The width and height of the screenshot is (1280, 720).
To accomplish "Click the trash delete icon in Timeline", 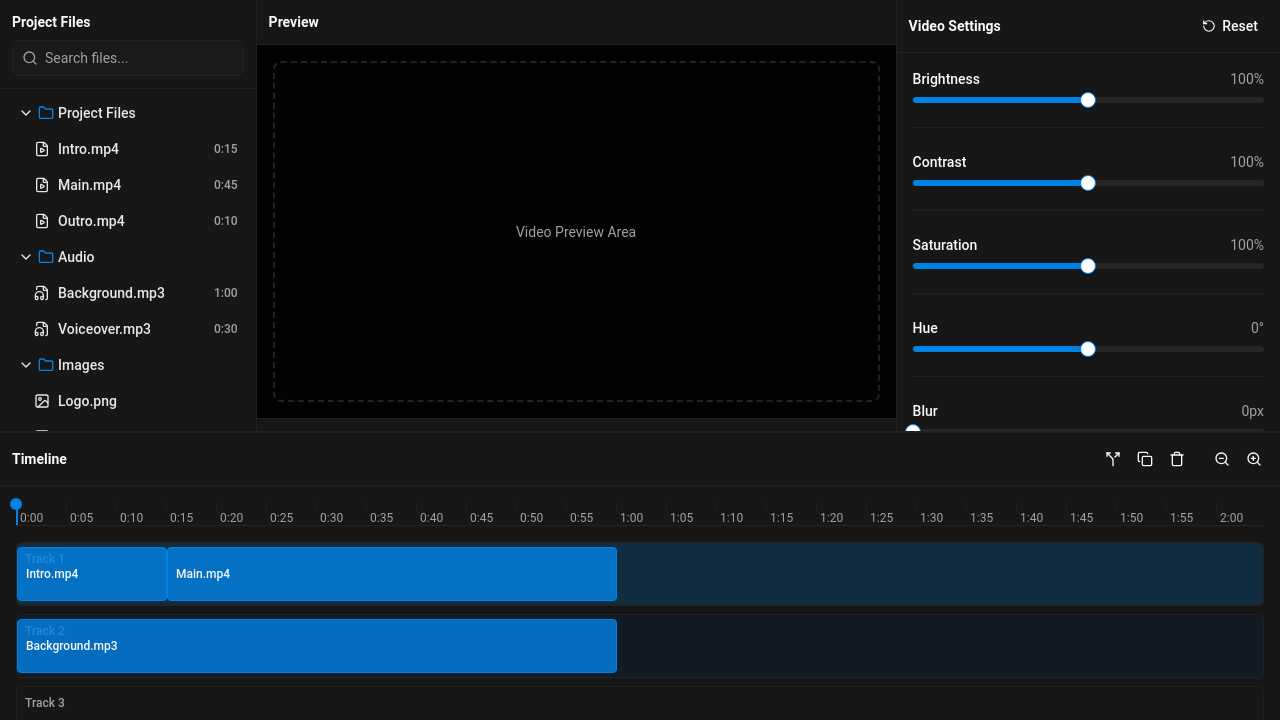I will tap(1177, 459).
